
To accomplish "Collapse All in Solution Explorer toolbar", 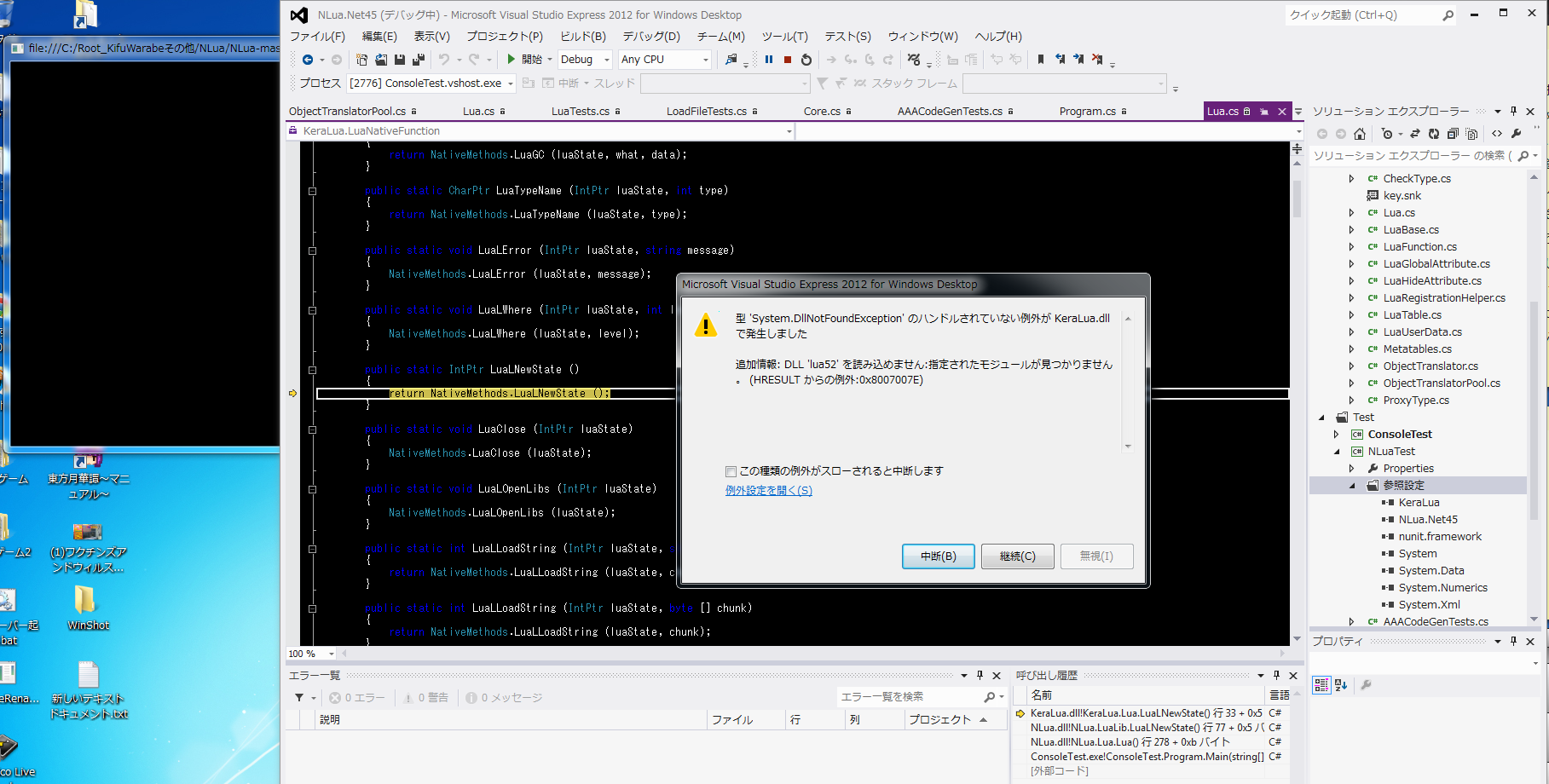I will (1453, 134).
